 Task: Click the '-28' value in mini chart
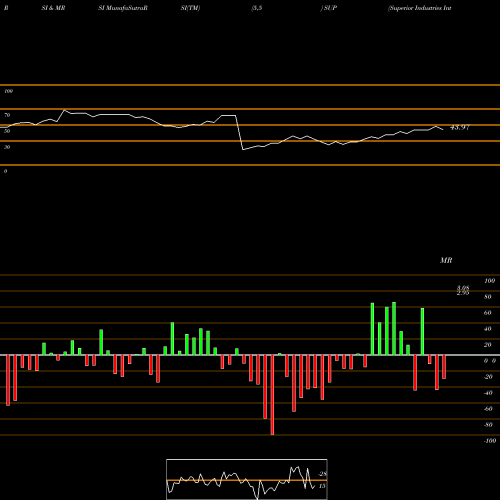[x=322, y=474]
